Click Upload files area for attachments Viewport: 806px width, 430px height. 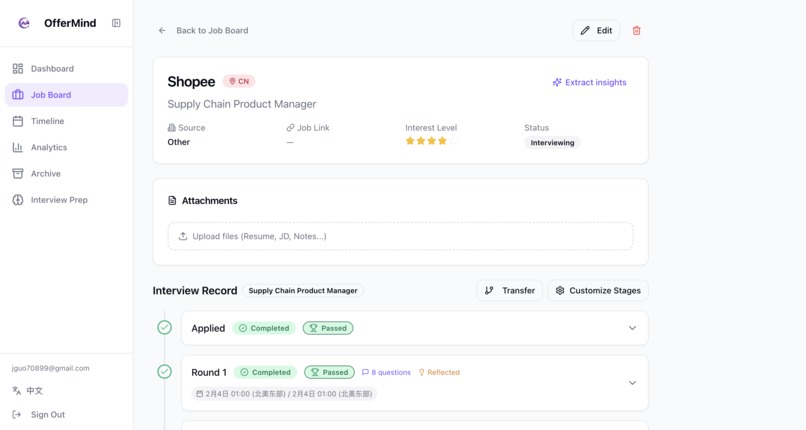(x=400, y=236)
